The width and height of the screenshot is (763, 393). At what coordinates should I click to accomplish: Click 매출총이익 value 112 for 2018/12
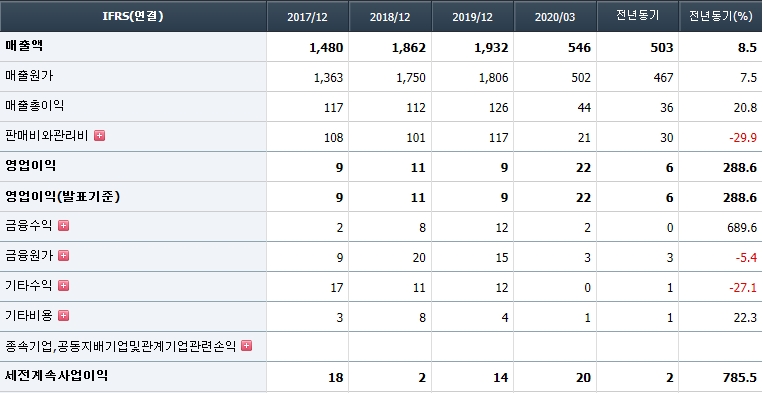click(x=416, y=107)
